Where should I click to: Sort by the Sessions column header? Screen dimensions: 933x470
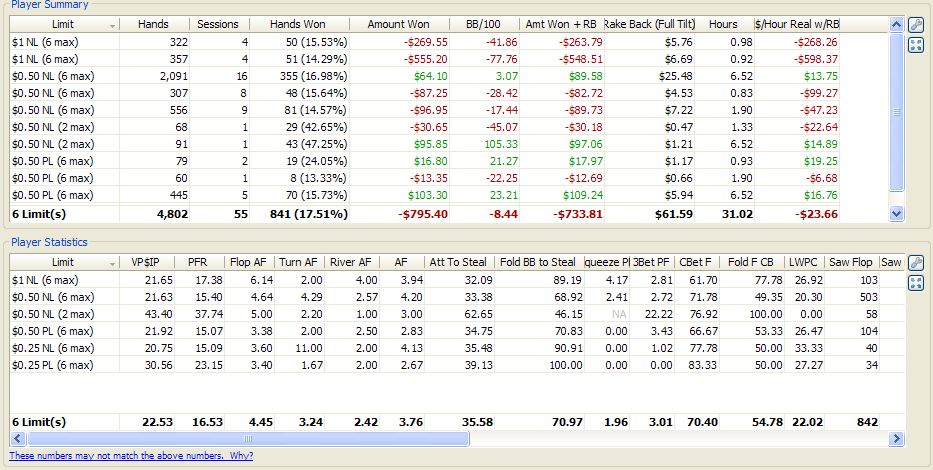(218, 24)
